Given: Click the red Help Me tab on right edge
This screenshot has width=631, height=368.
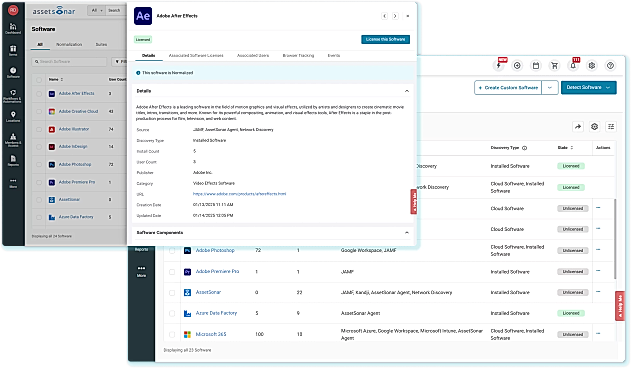Looking at the screenshot, I should coord(620,306).
